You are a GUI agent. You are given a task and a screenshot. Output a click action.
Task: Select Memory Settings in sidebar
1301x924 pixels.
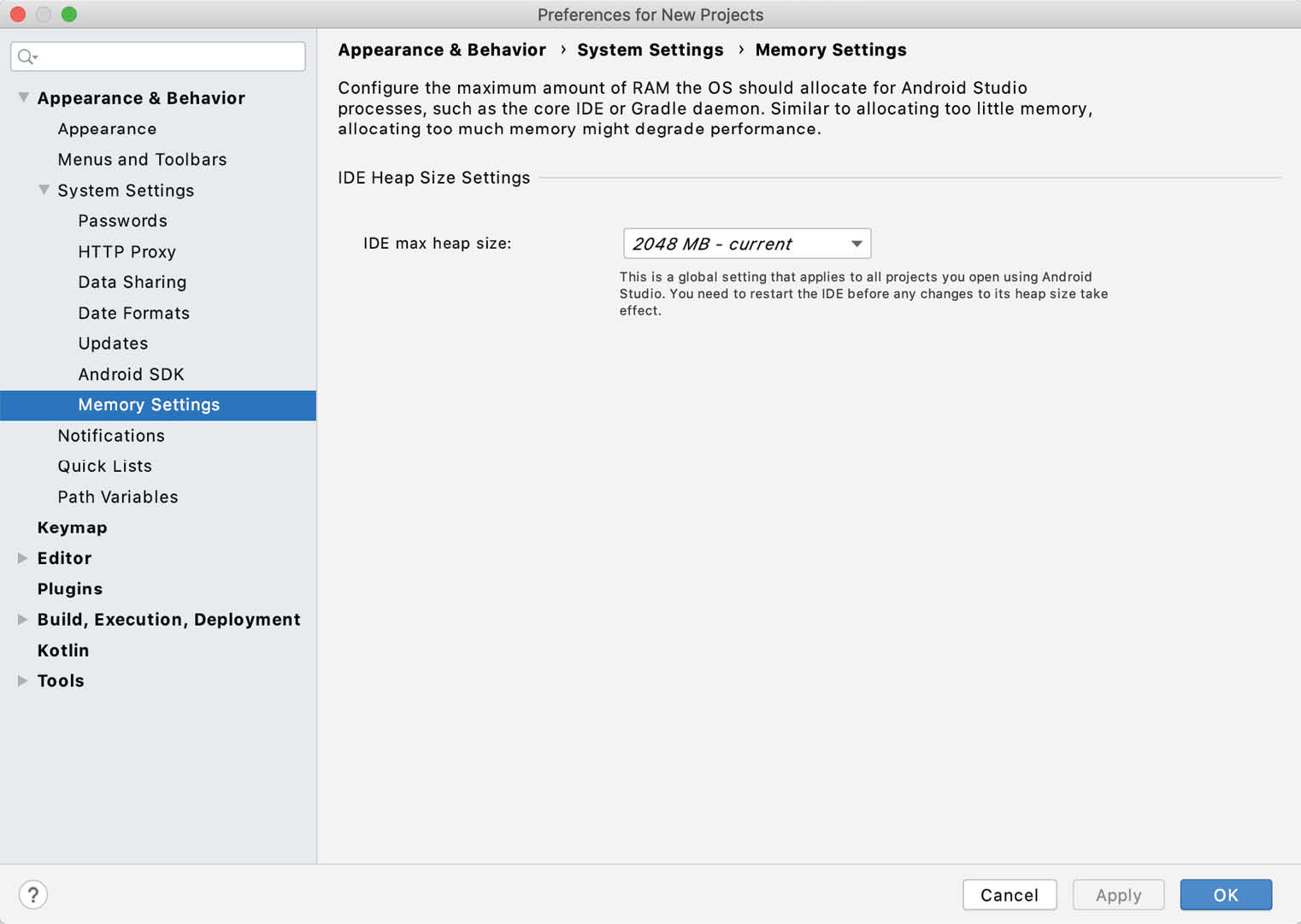(x=158, y=405)
